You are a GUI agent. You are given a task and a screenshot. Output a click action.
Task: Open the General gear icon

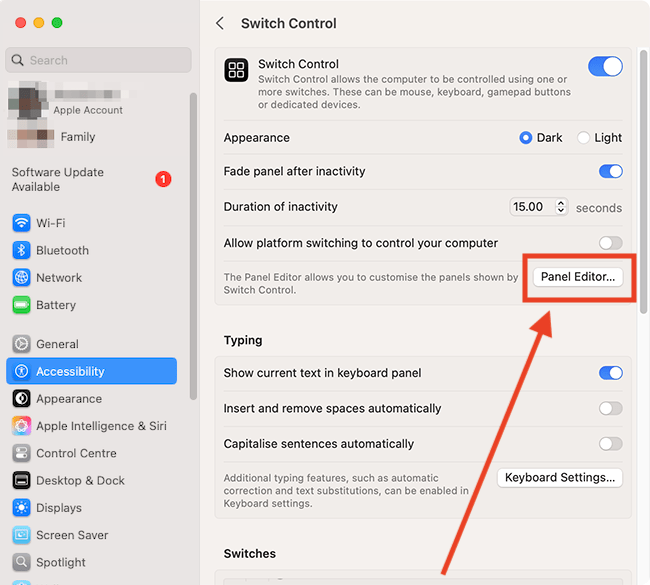tap(21, 344)
